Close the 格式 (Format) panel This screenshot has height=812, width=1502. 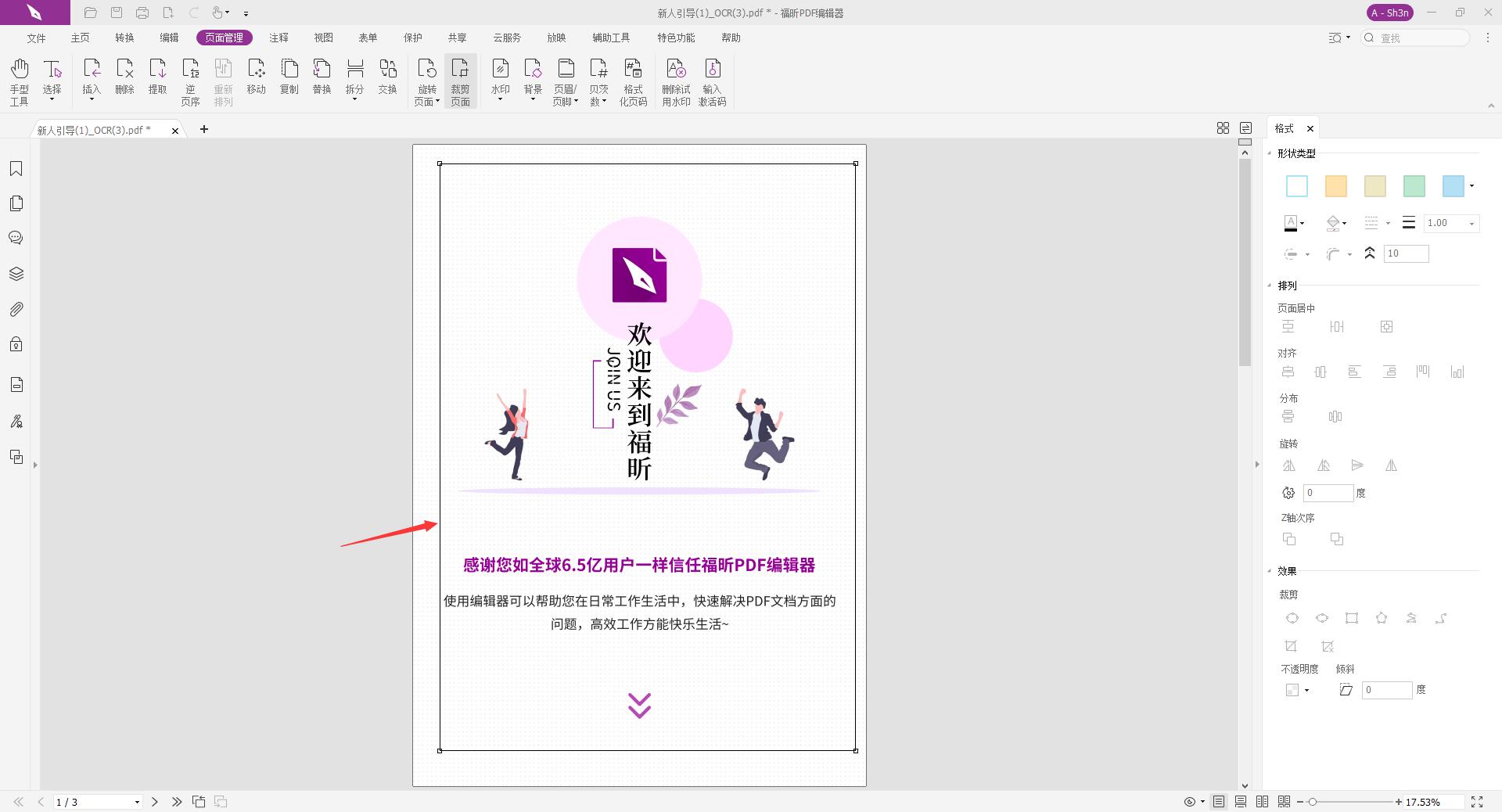coord(1311,128)
